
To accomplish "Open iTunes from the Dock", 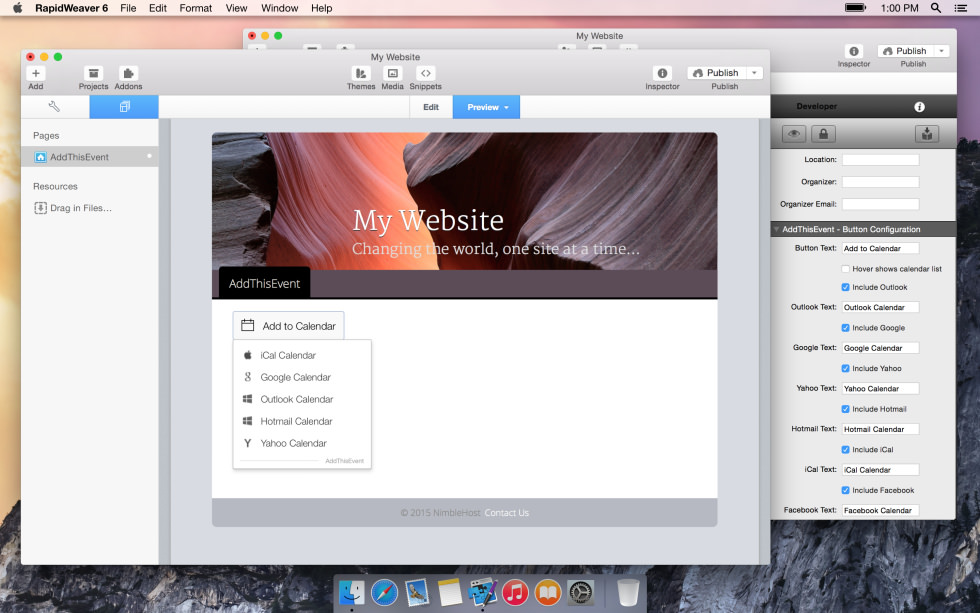I will pos(515,592).
